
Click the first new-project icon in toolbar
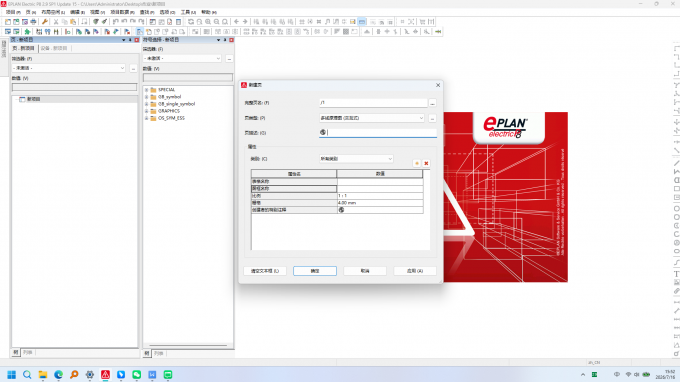pyautogui.click(x=8, y=22)
